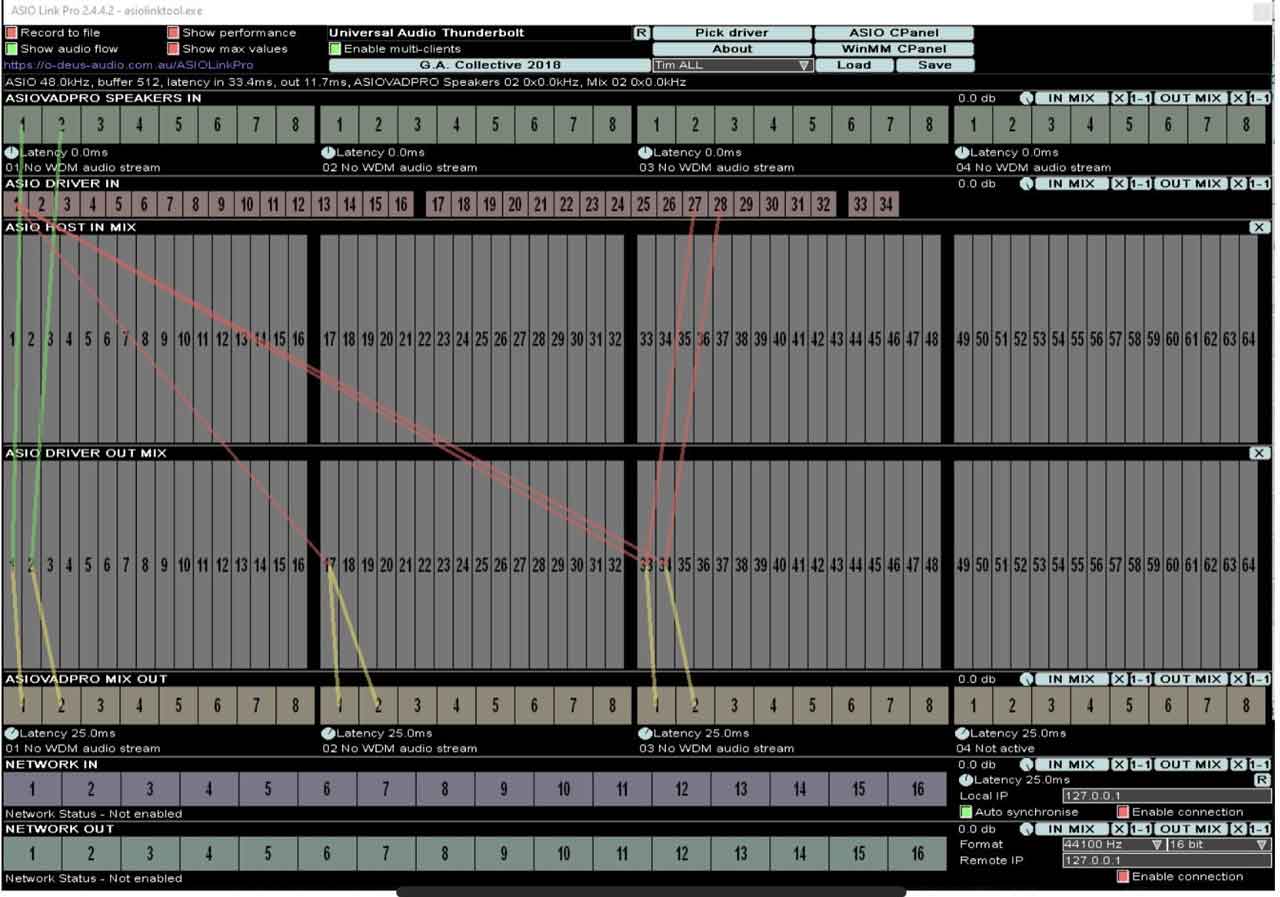The width and height of the screenshot is (1280, 897).
Task: Click the last 1-1 button on Speakers In row
Action: click(1260, 99)
